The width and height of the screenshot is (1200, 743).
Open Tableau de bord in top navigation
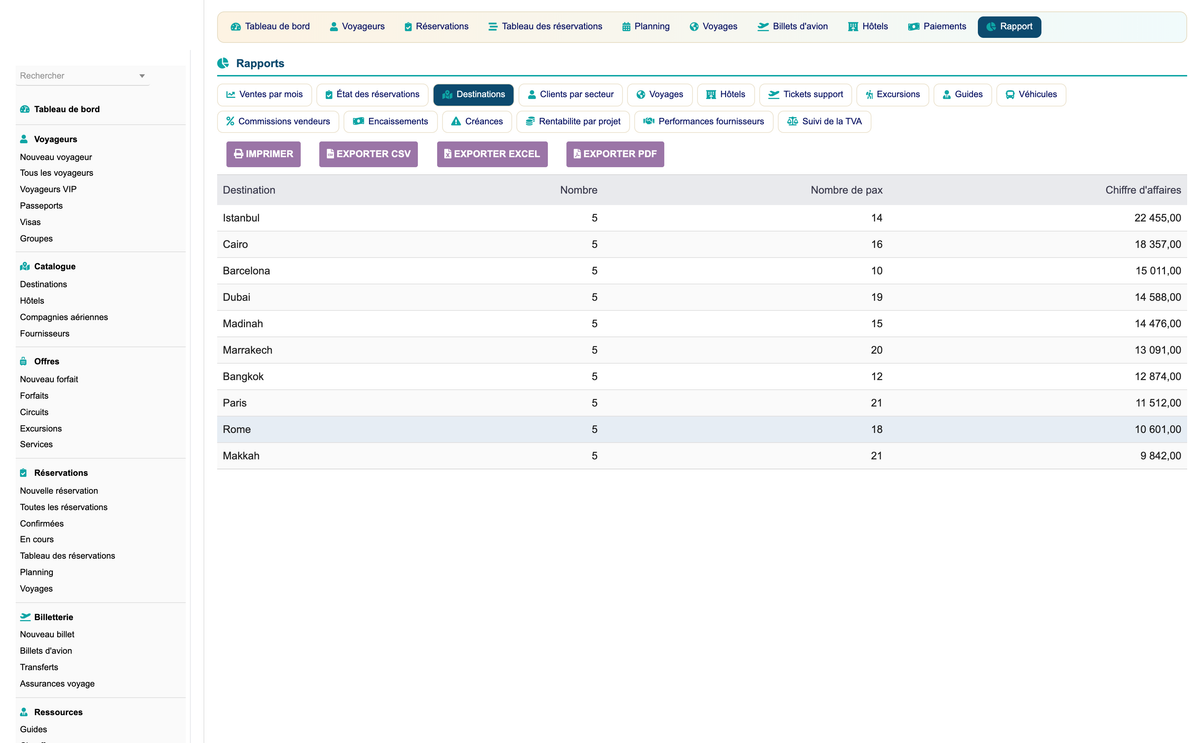click(x=270, y=27)
